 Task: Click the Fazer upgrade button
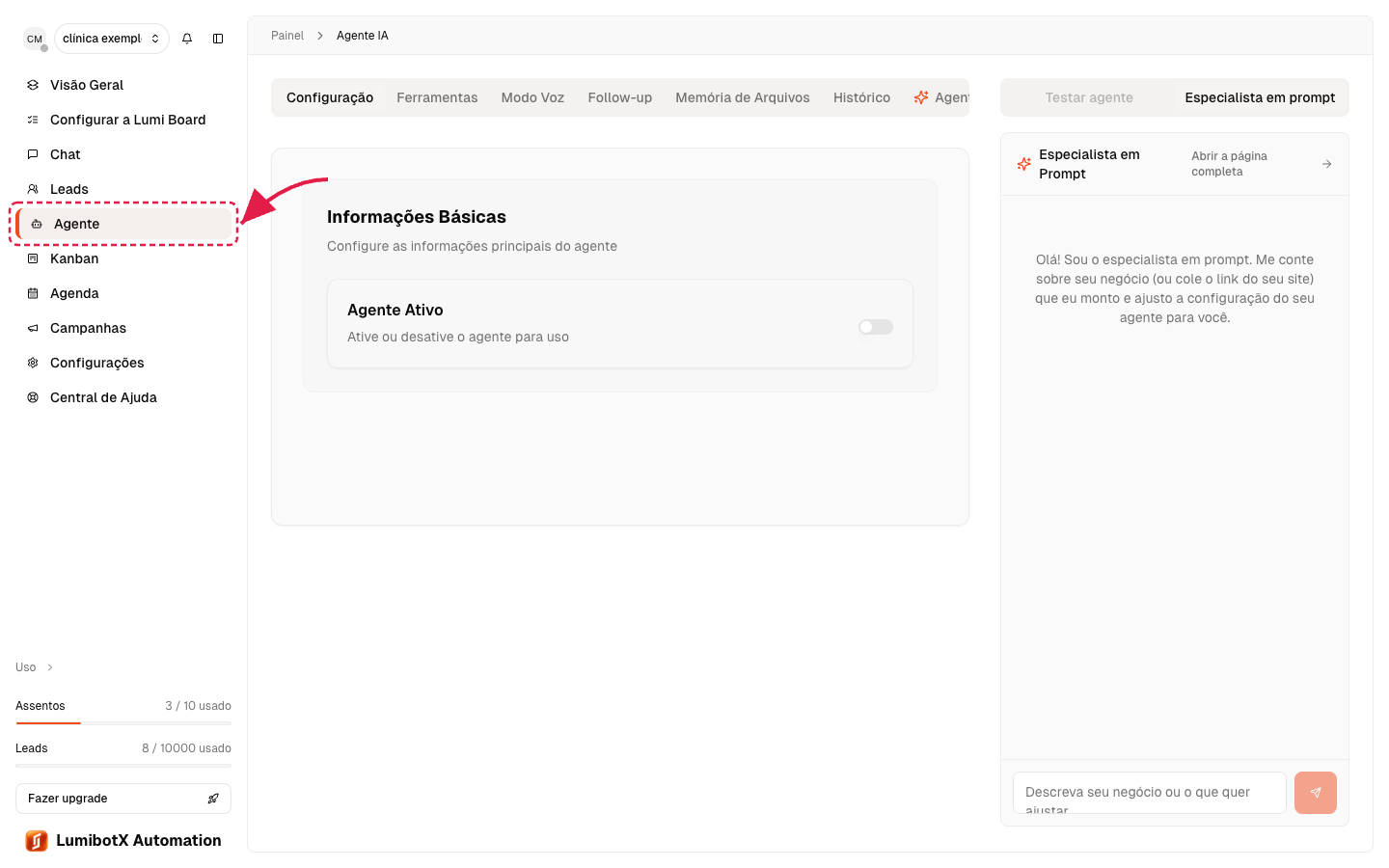123,799
